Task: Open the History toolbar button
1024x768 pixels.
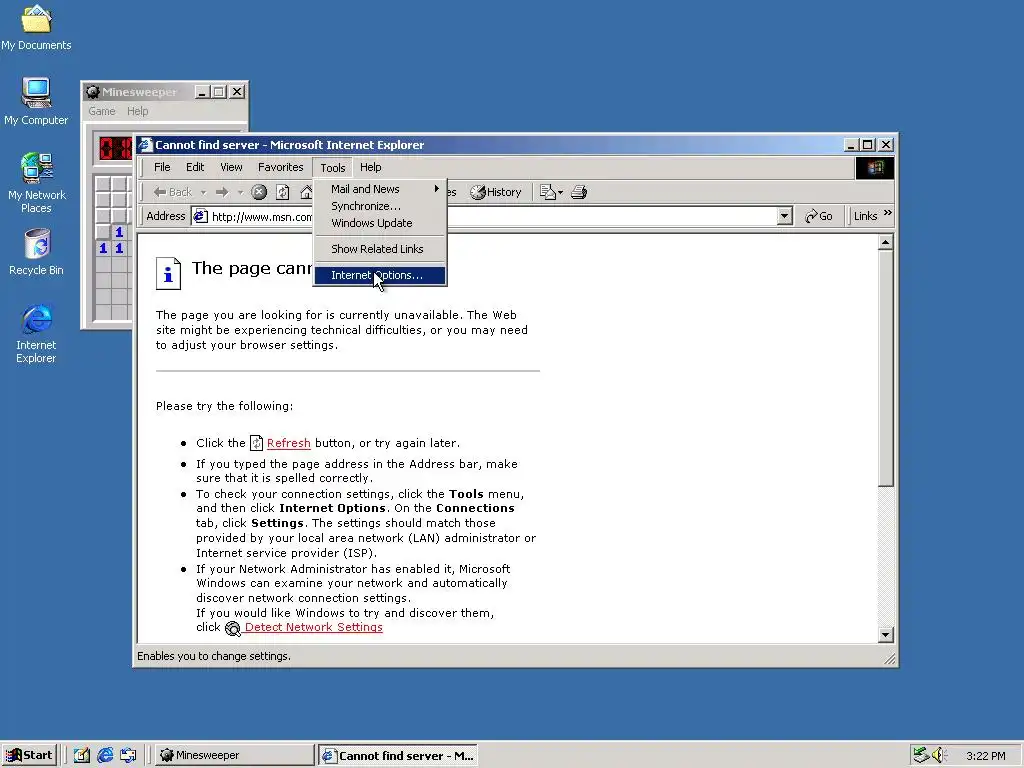Action: point(496,192)
